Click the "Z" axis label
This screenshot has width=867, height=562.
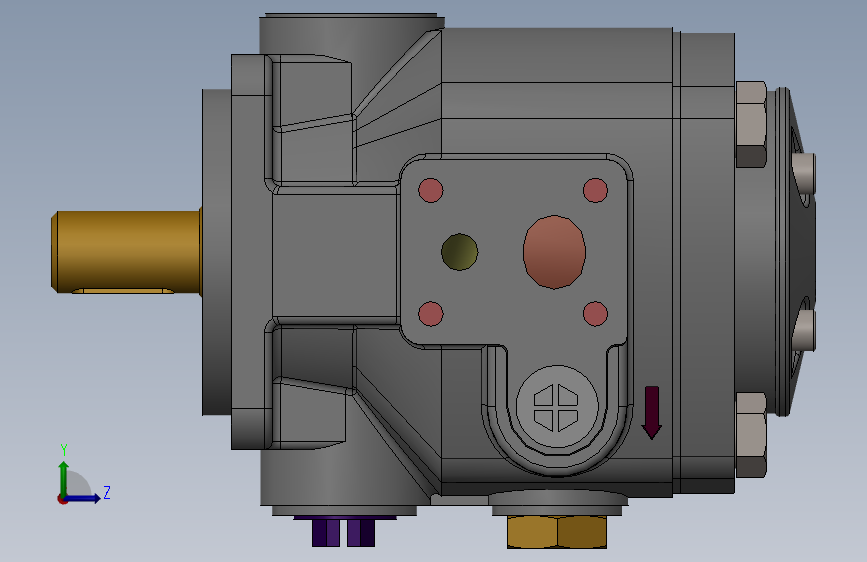[107, 492]
